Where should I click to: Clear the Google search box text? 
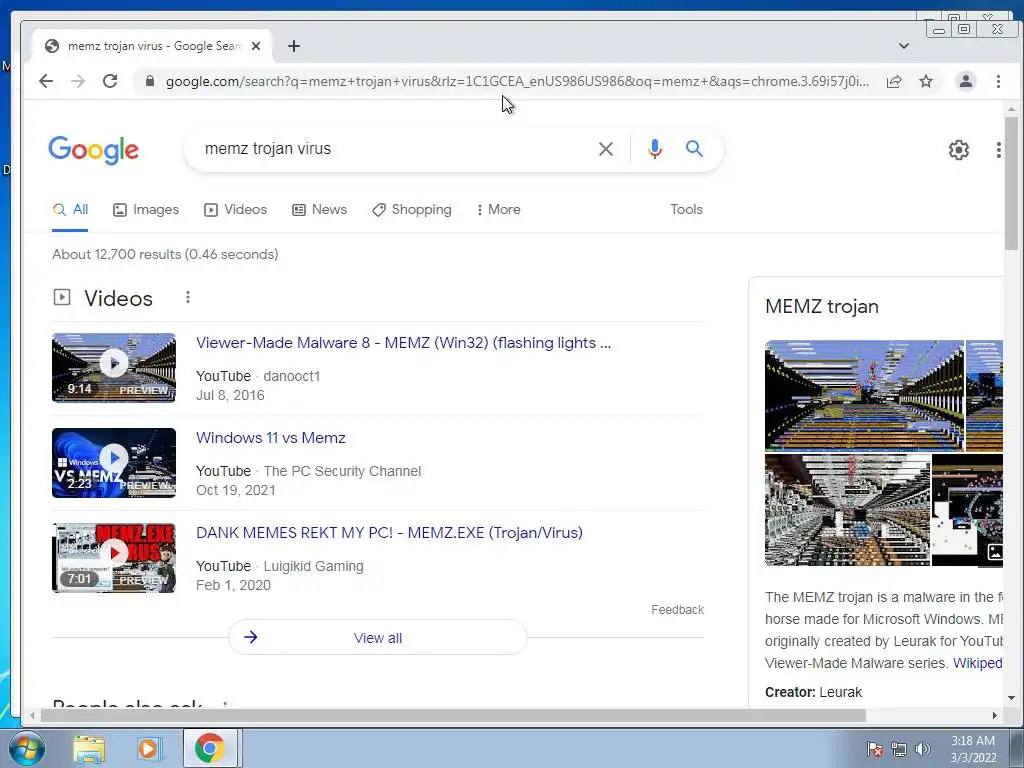605,149
